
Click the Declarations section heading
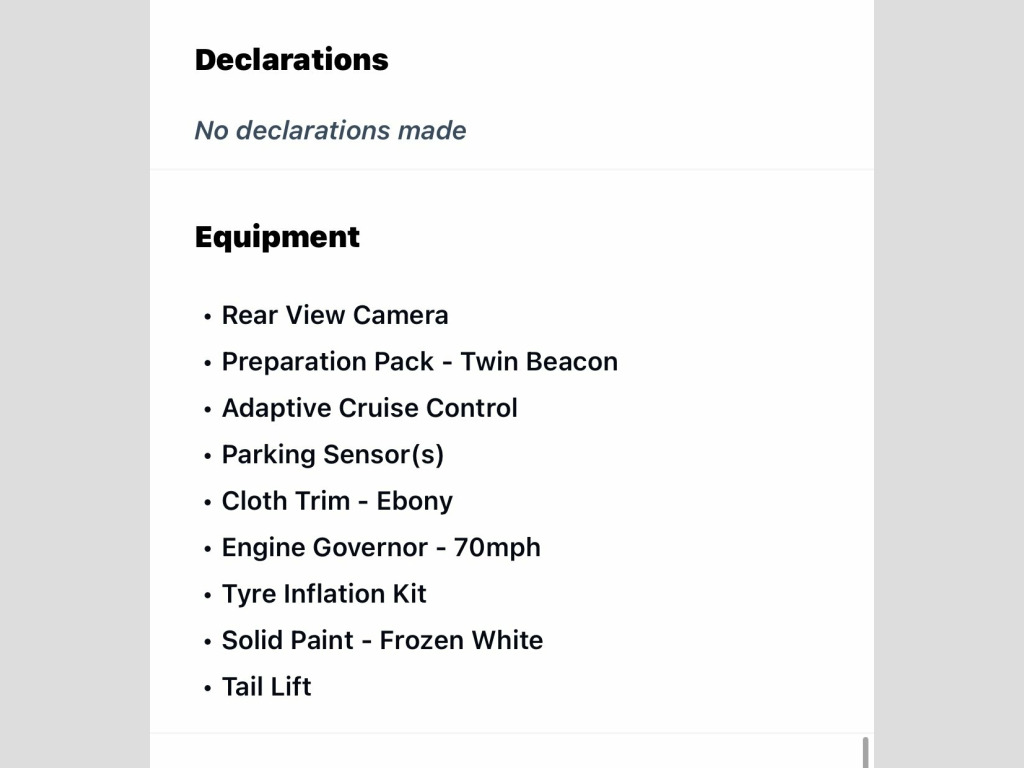pos(291,59)
